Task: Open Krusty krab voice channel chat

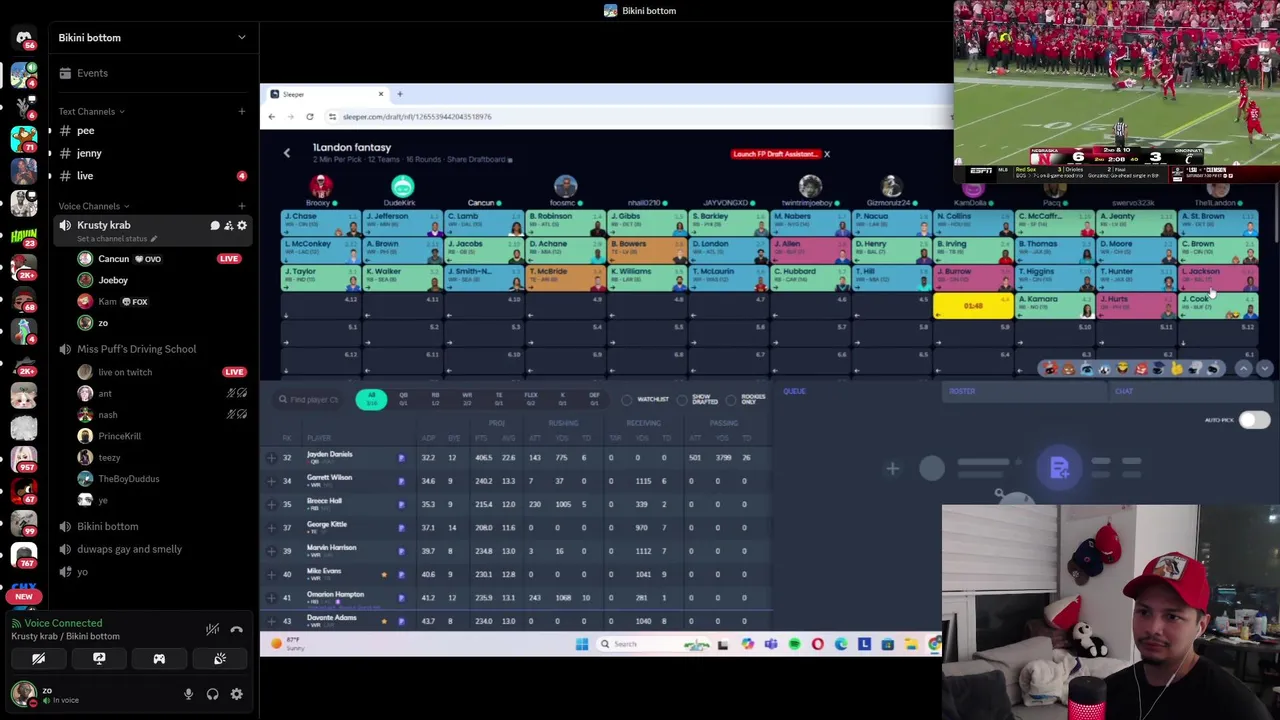Action: point(214,226)
